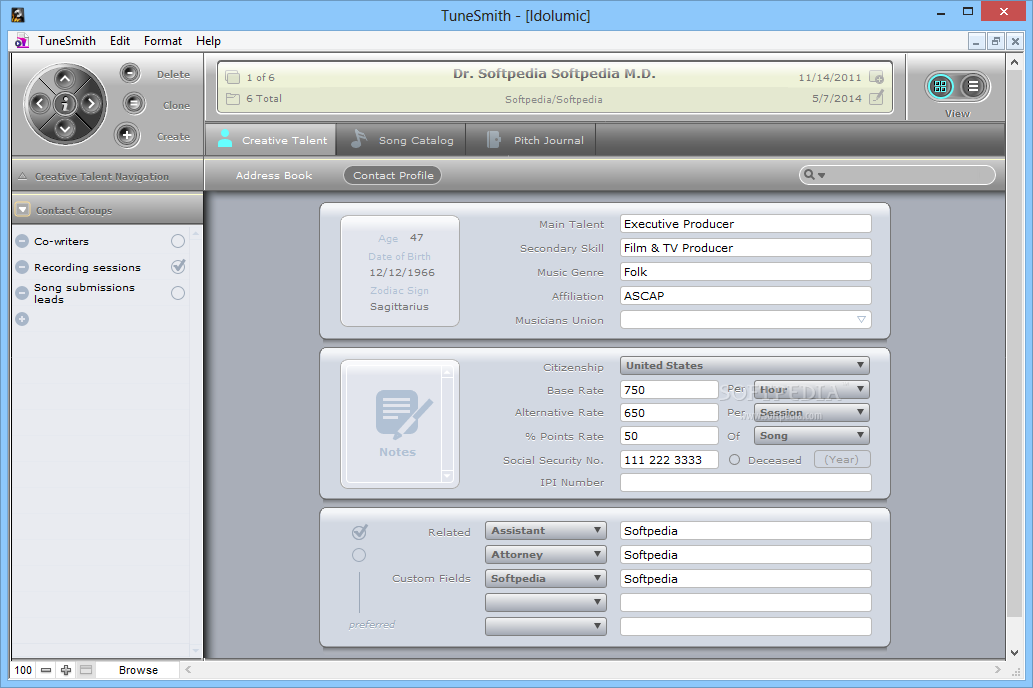1033x688 pixels.
Task: Click the up arrow on navigation wheel
Action: 65,79
